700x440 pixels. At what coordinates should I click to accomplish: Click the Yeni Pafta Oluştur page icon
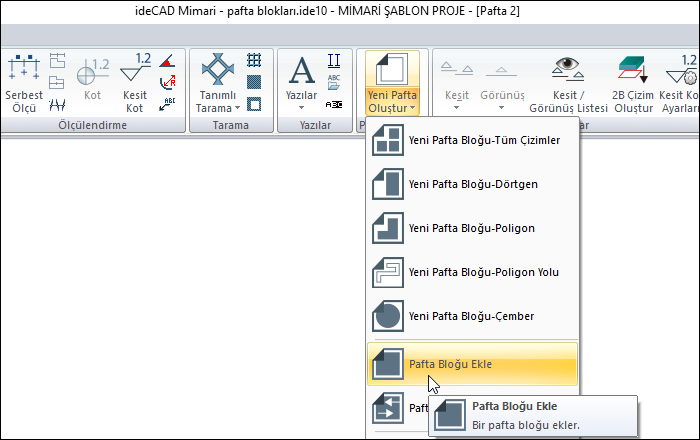392,69
